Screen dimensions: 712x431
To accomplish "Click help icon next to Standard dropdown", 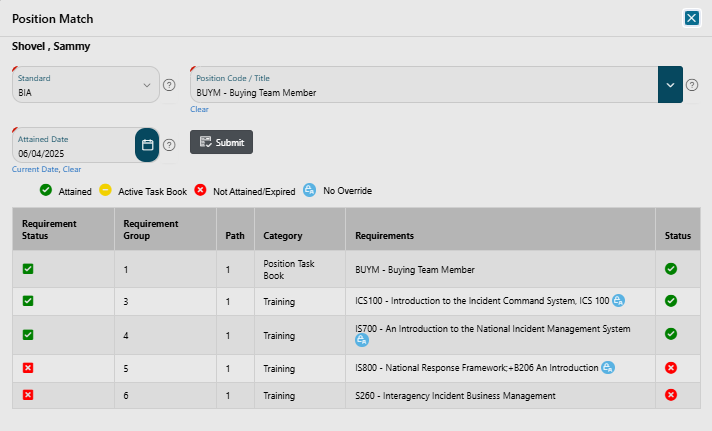I will tap(169, 85).
